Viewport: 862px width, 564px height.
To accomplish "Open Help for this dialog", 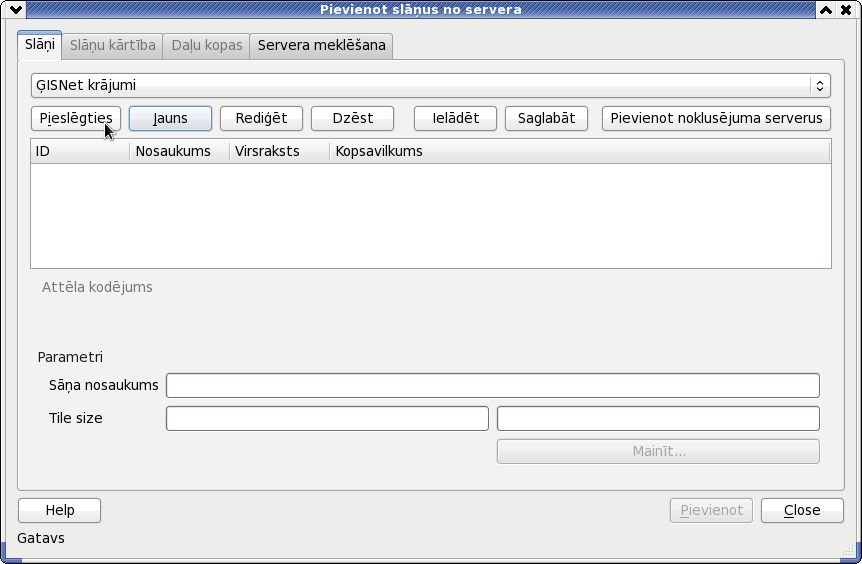I will tap(59, 510).
